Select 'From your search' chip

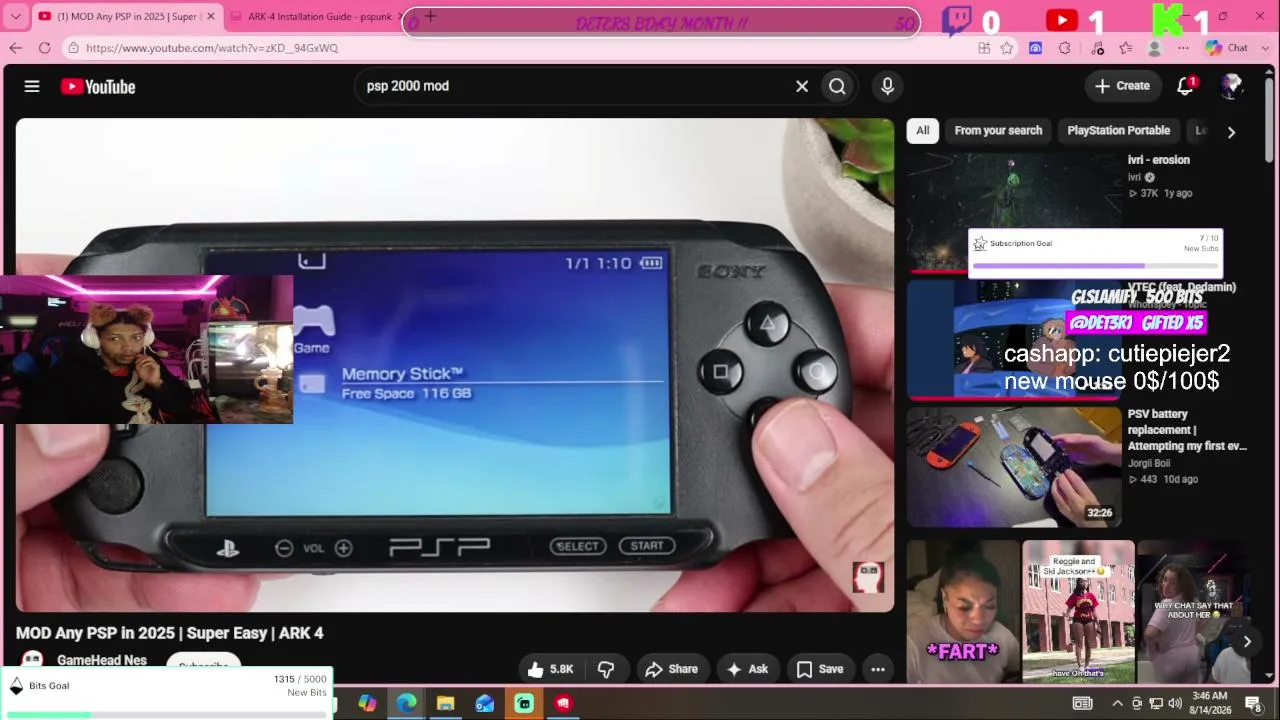(998, 131)
